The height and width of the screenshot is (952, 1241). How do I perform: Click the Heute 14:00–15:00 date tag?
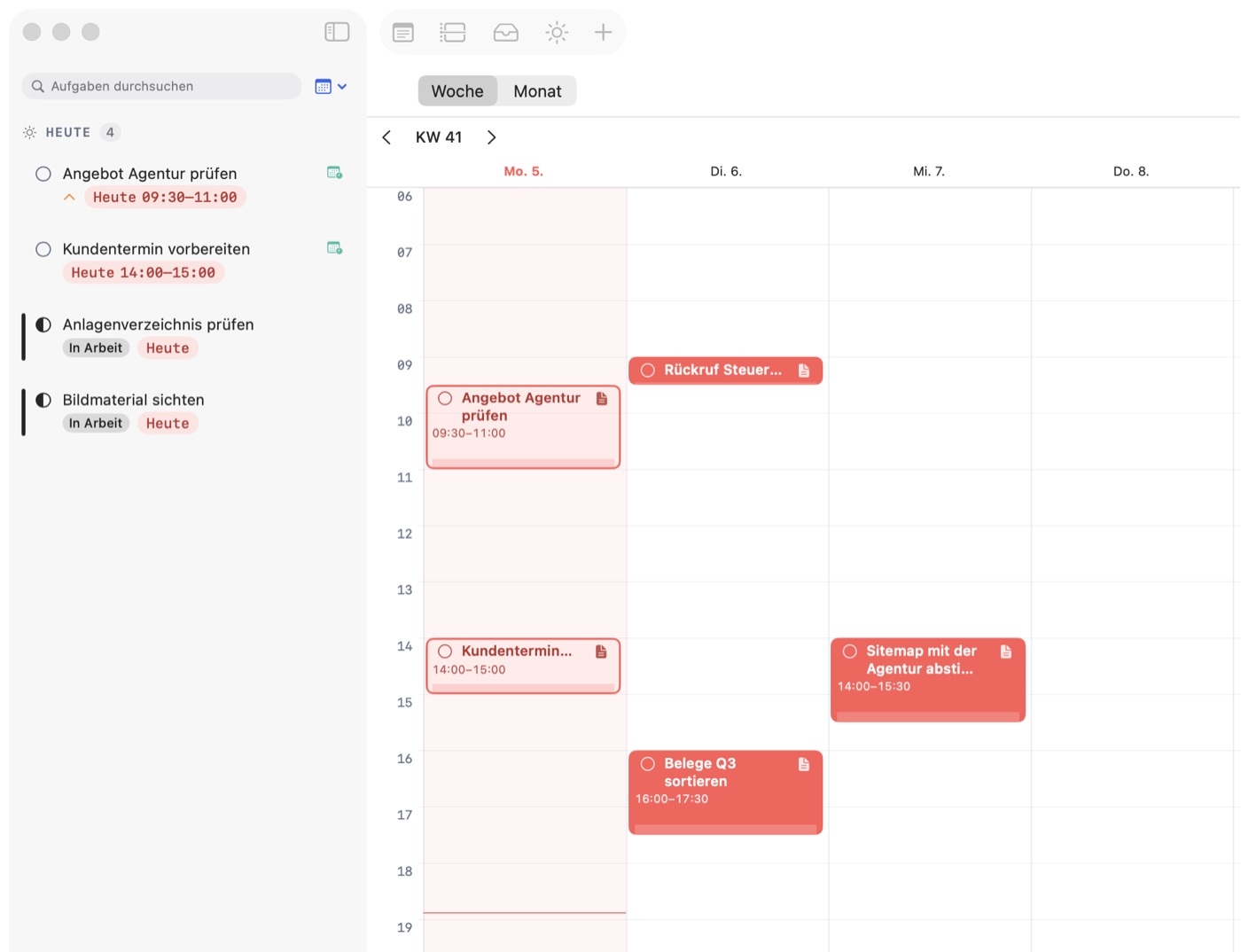[144, 273]
